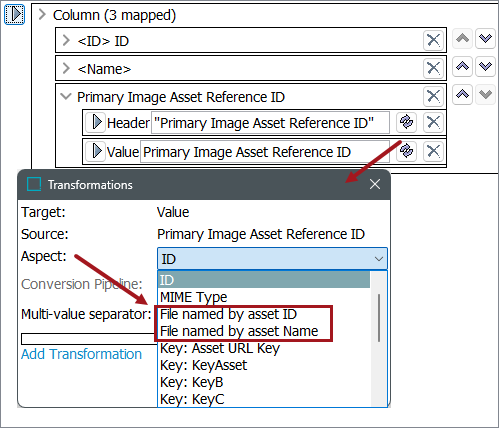Delete the <Name> column mapping
The height and width of the screenshot is (428, 499).
(433, 68)
